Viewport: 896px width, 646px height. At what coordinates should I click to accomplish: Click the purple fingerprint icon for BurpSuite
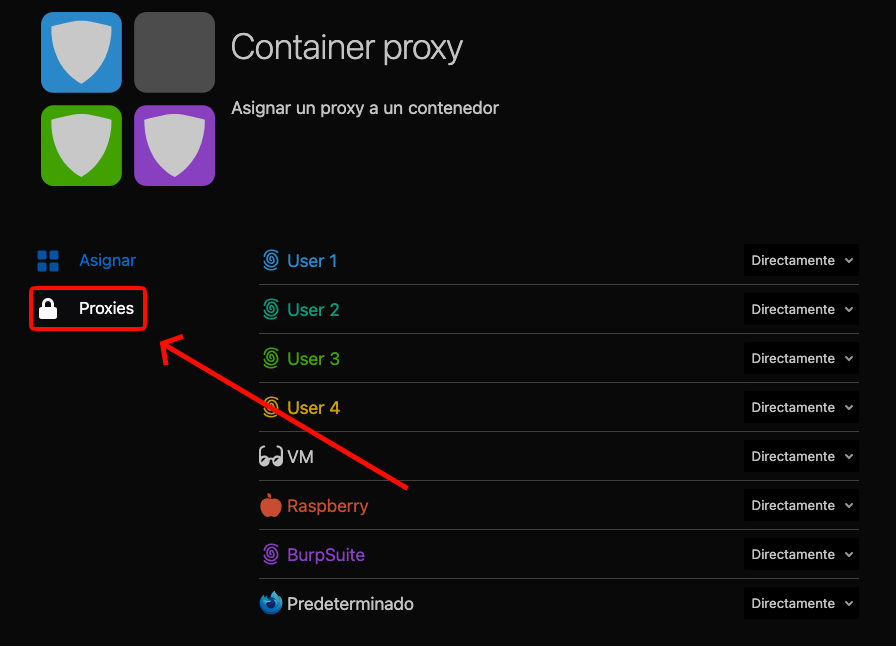coord(270,554)
